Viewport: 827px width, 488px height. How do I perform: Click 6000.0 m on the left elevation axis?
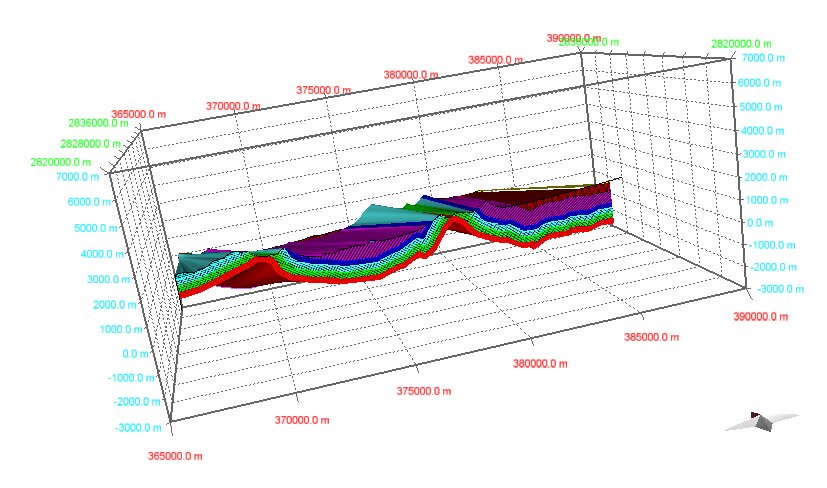[89, 202]
